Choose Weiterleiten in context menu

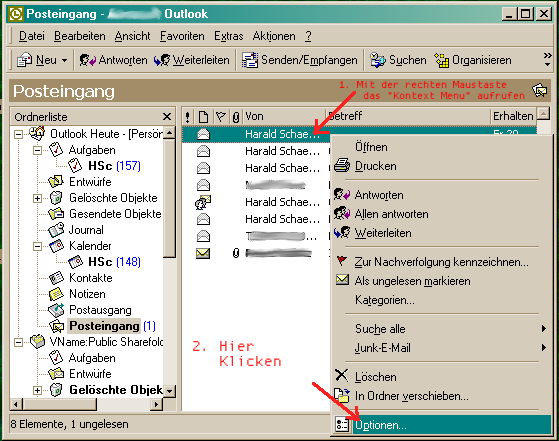point(383,233)
